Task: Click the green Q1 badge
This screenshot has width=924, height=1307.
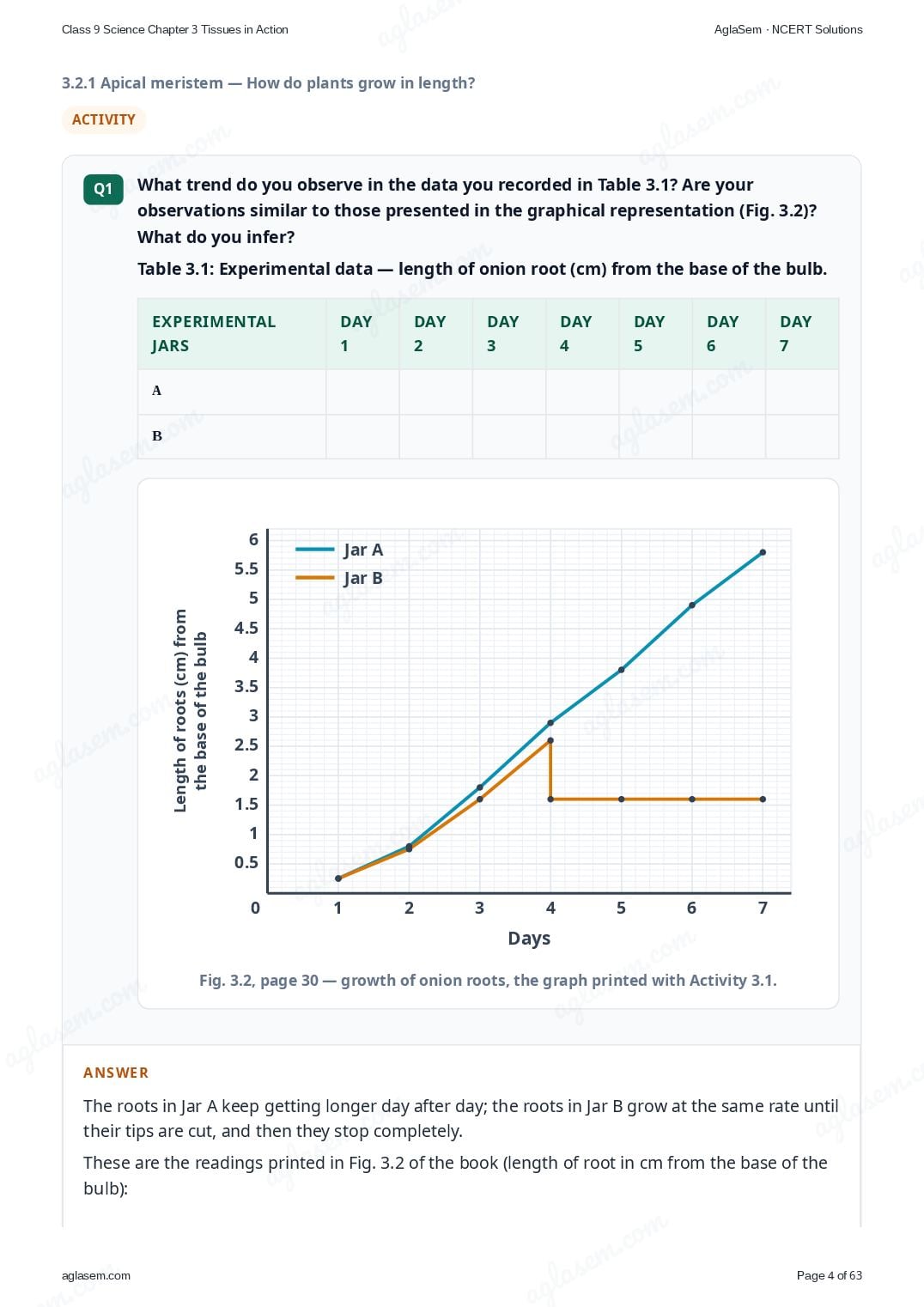Action: click(103, 189)
